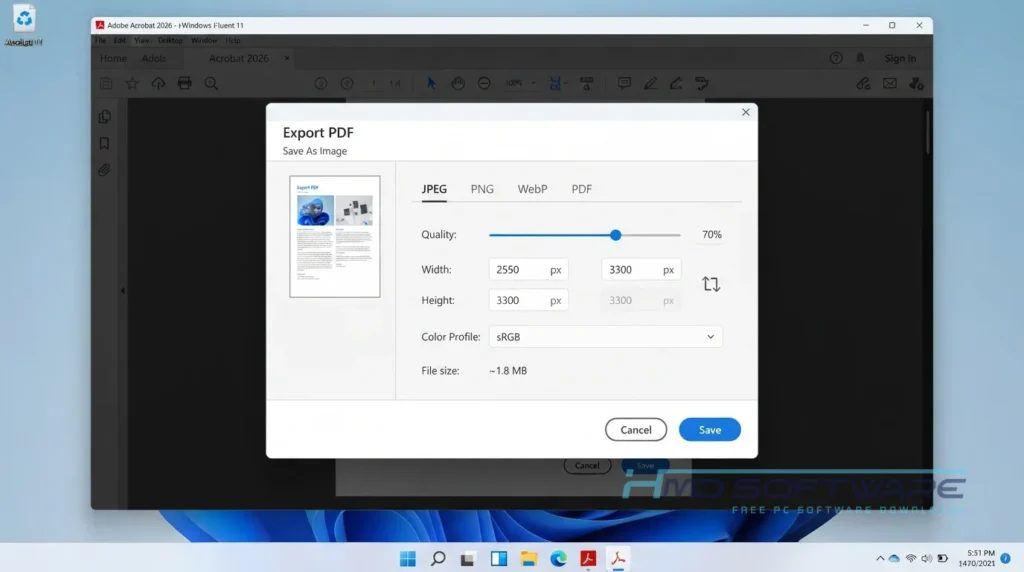This screenshot has height=572, width=1024.
Task: Click the second Width field showing 3300
Action: [641, 270]
